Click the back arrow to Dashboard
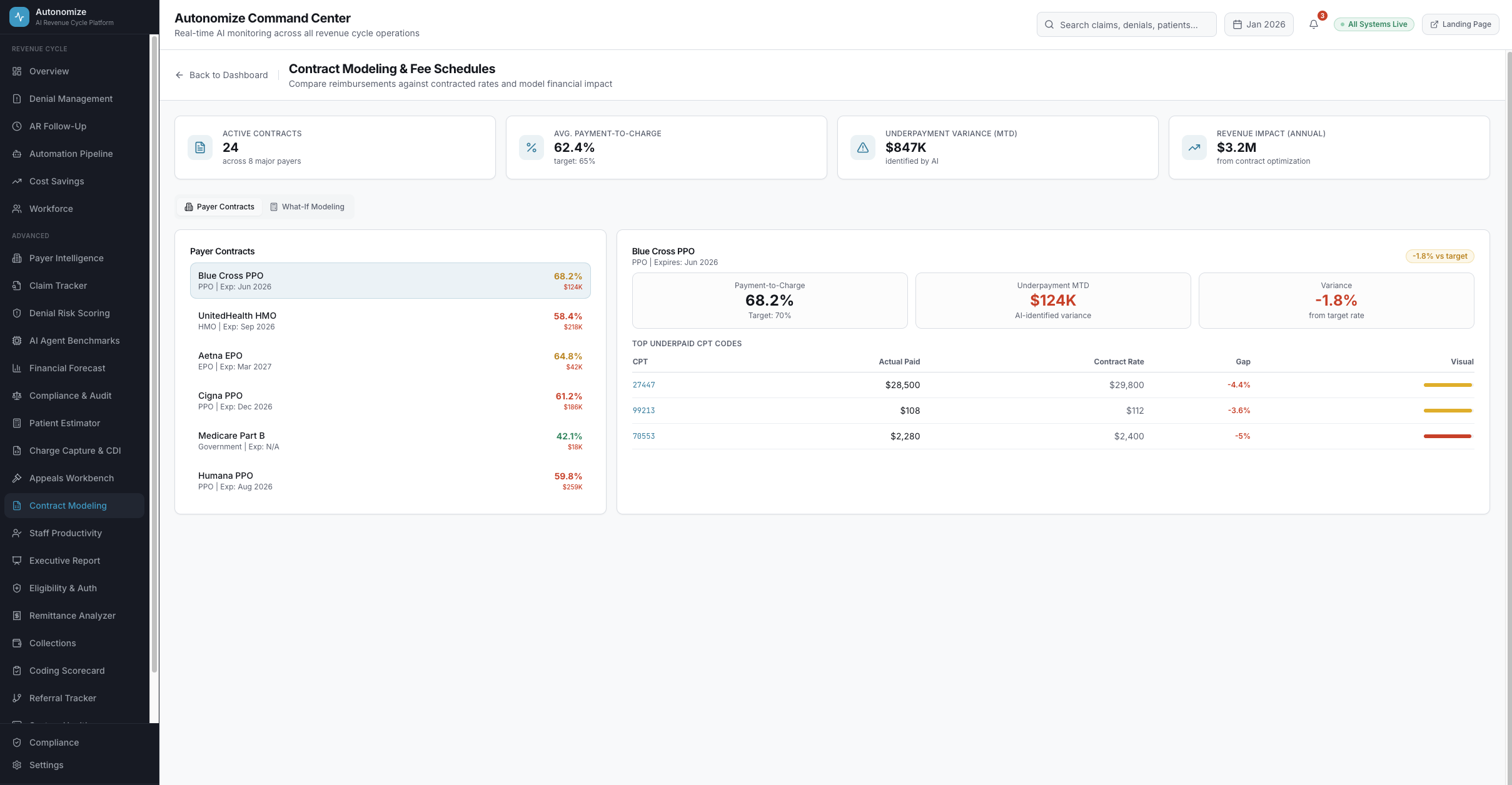 coord(179,75)
